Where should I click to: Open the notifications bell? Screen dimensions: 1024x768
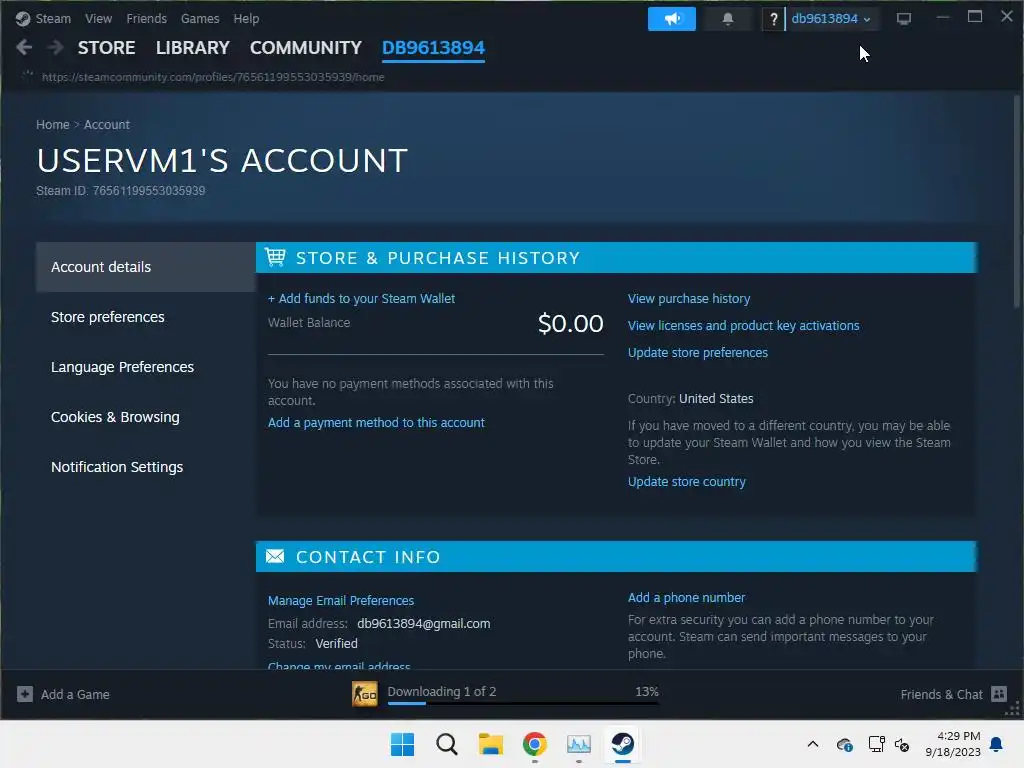coord(728,19)
